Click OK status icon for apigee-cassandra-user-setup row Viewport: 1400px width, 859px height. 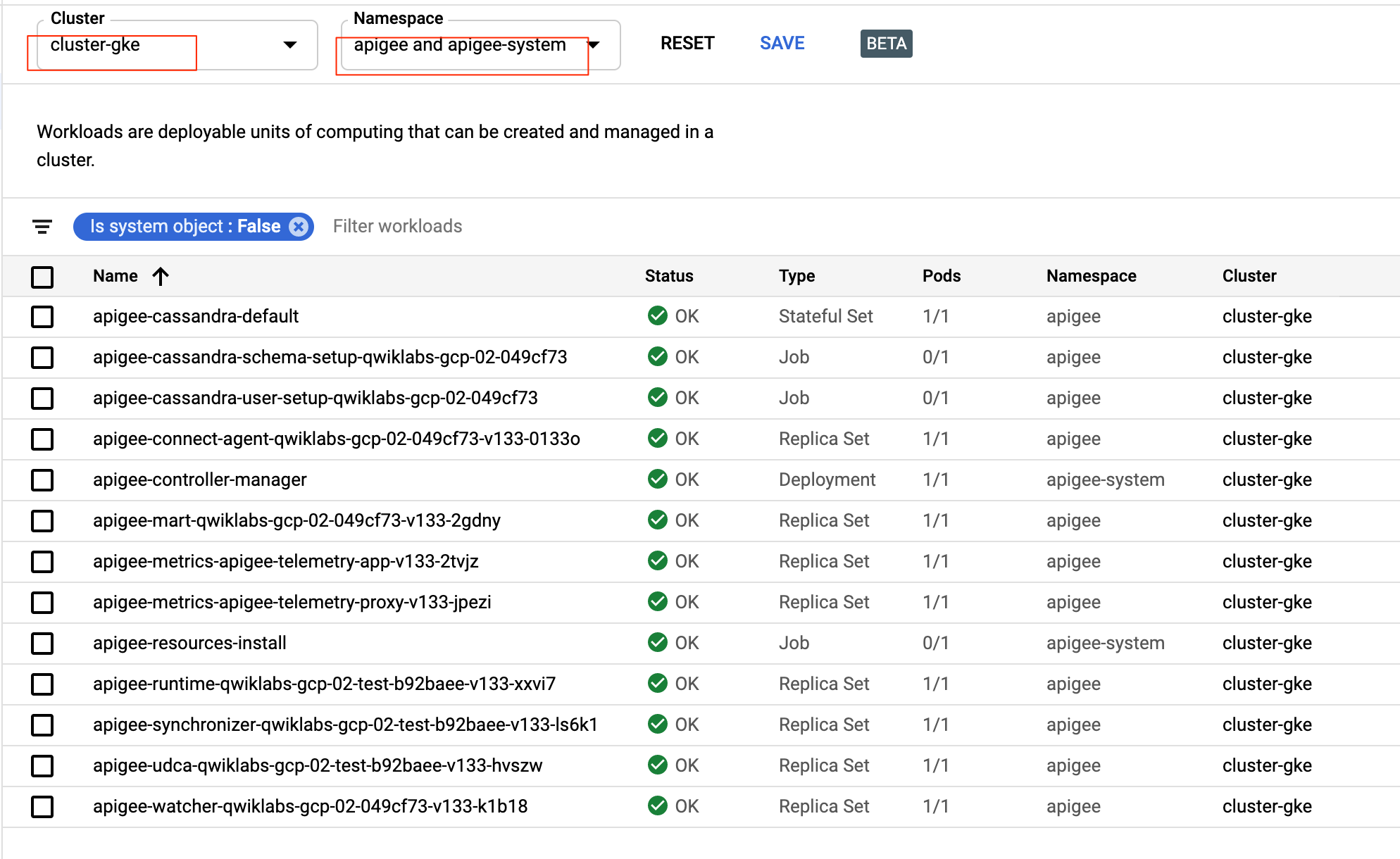(x=658, y=398)
